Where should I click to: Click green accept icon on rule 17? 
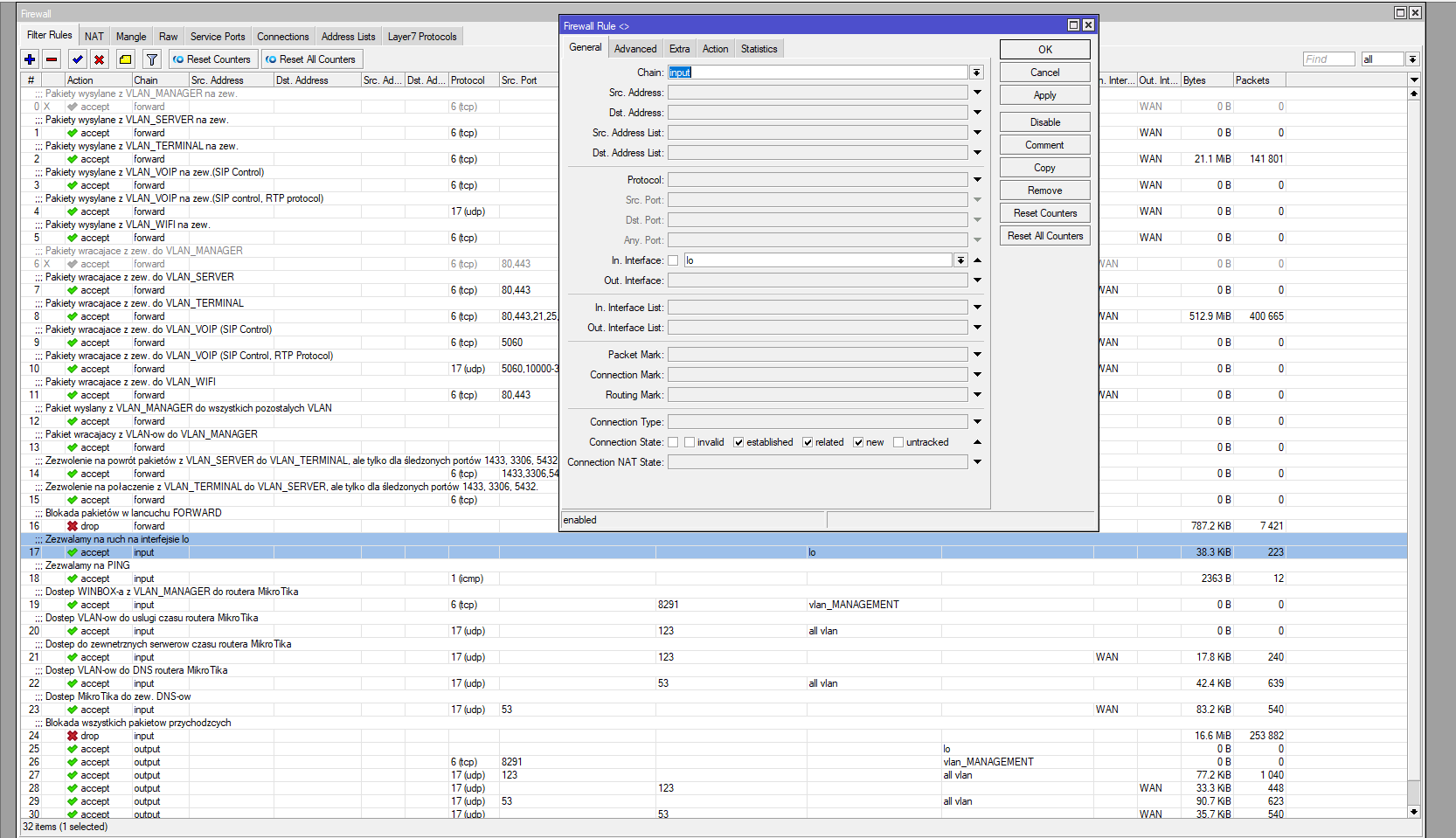click(73, 552)
